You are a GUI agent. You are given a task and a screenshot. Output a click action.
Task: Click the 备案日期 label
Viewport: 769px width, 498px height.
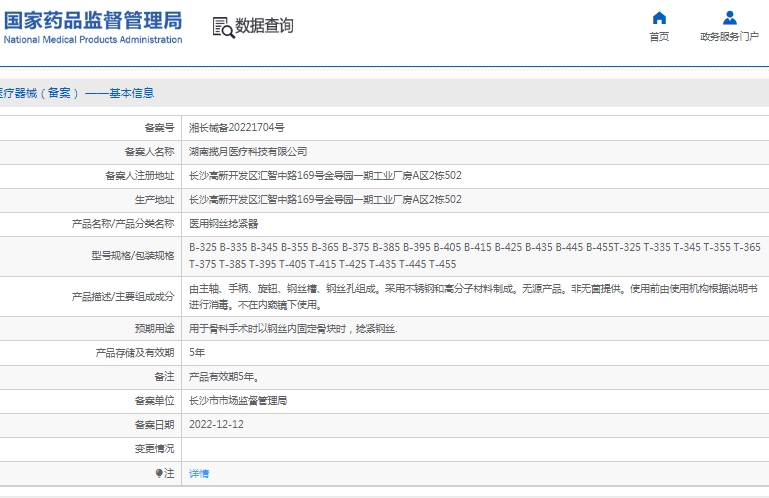154,425
